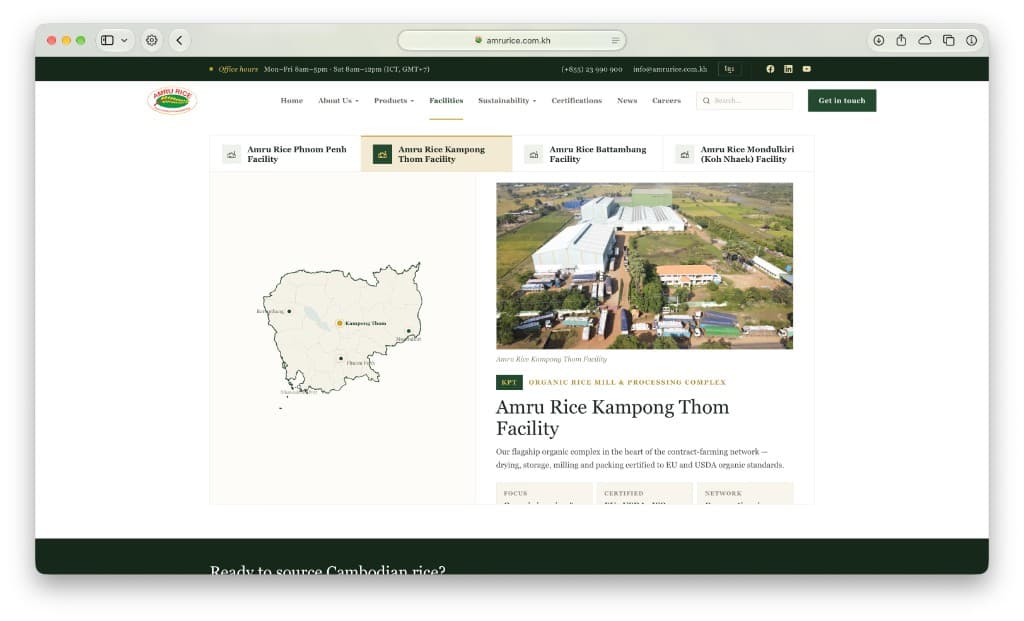1024x621 pixels.
Task: Click the photo caption Amru Rice Kampong Thom Facility
Action: point(552,359)
